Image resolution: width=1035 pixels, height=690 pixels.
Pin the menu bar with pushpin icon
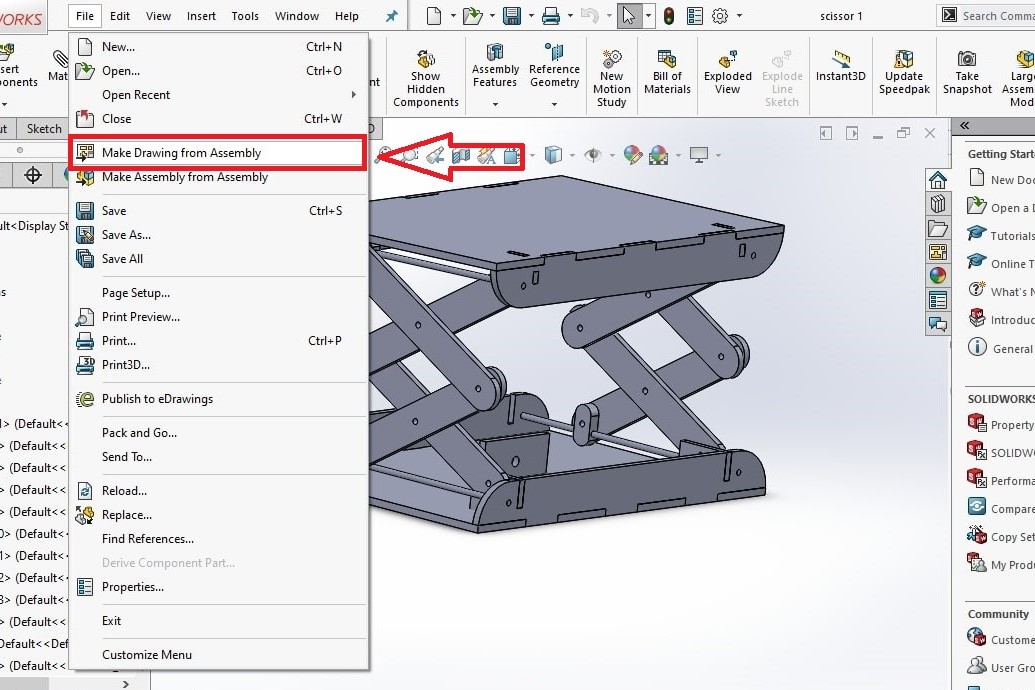coord(391,16)
